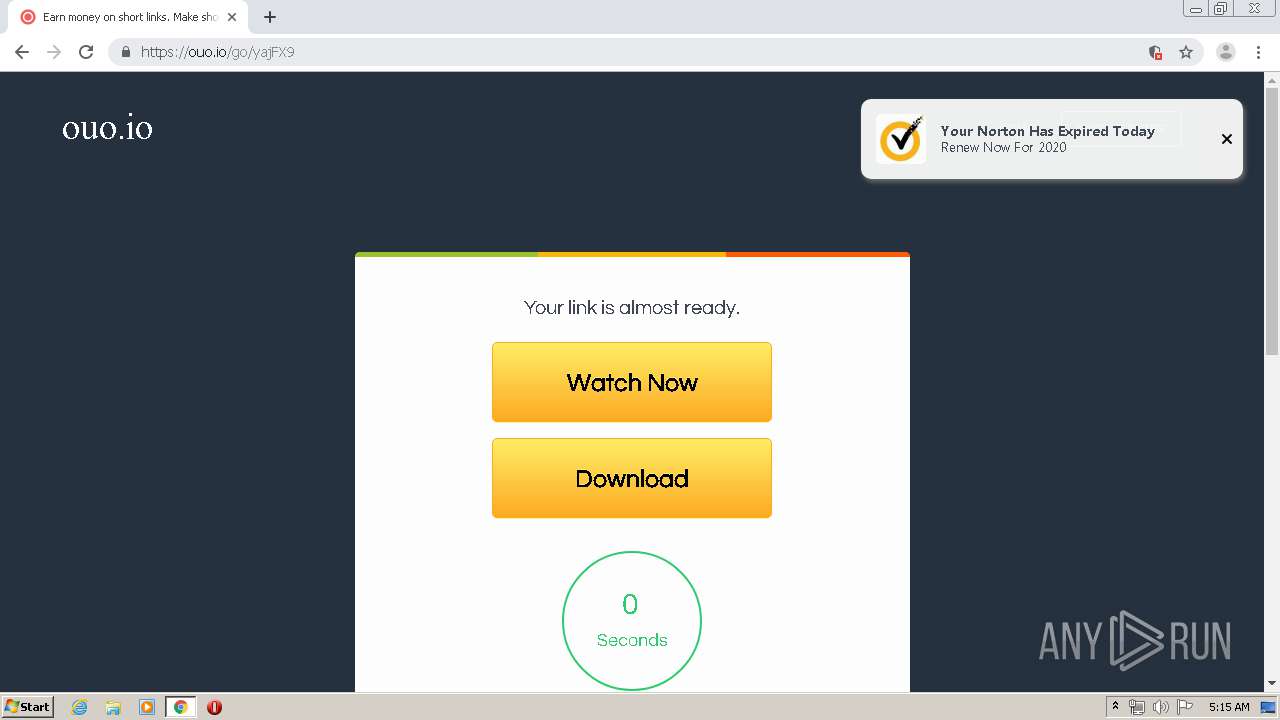
Task: Launch Internet Explorer from taskbar
Action: point(80,707)
